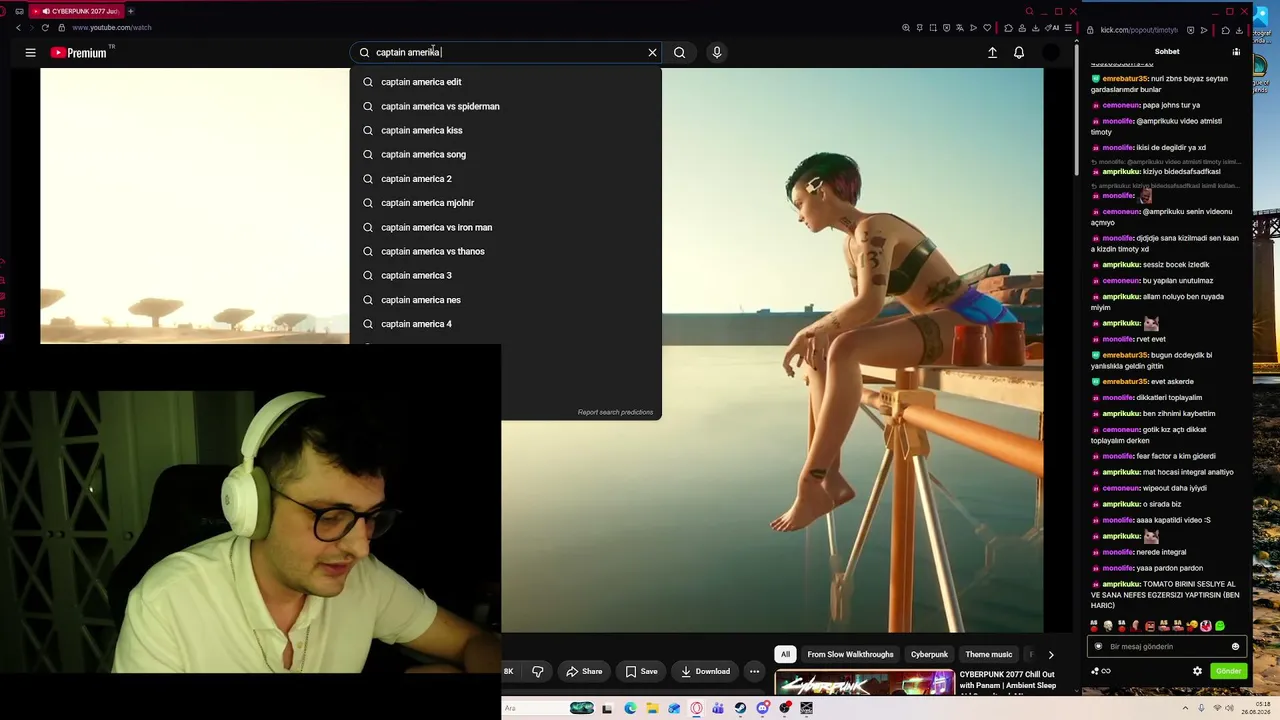Select the "All" filter chip
The height and width of the screenshot is (720, 1280).
(x=785, y=654)
